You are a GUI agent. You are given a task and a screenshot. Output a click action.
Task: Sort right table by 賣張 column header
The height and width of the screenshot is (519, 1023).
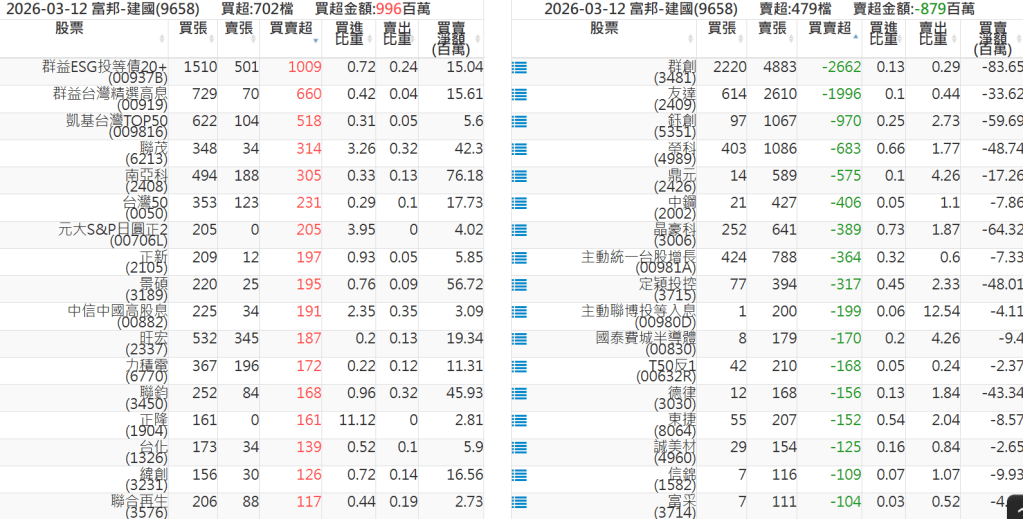772,28
